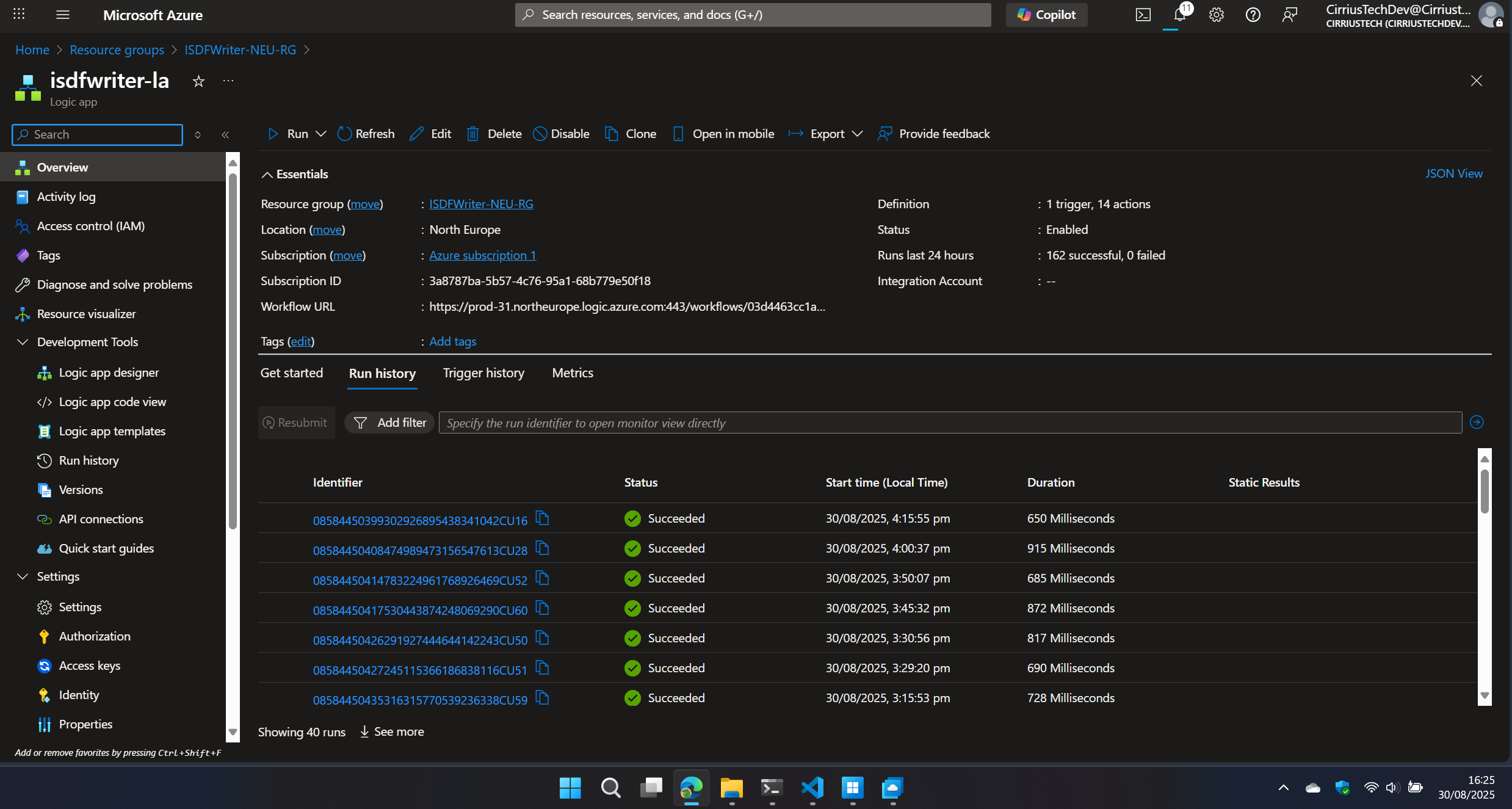Click Edit in the command bar
This screenshot has height=809, width=1512.
pos(430,134)
